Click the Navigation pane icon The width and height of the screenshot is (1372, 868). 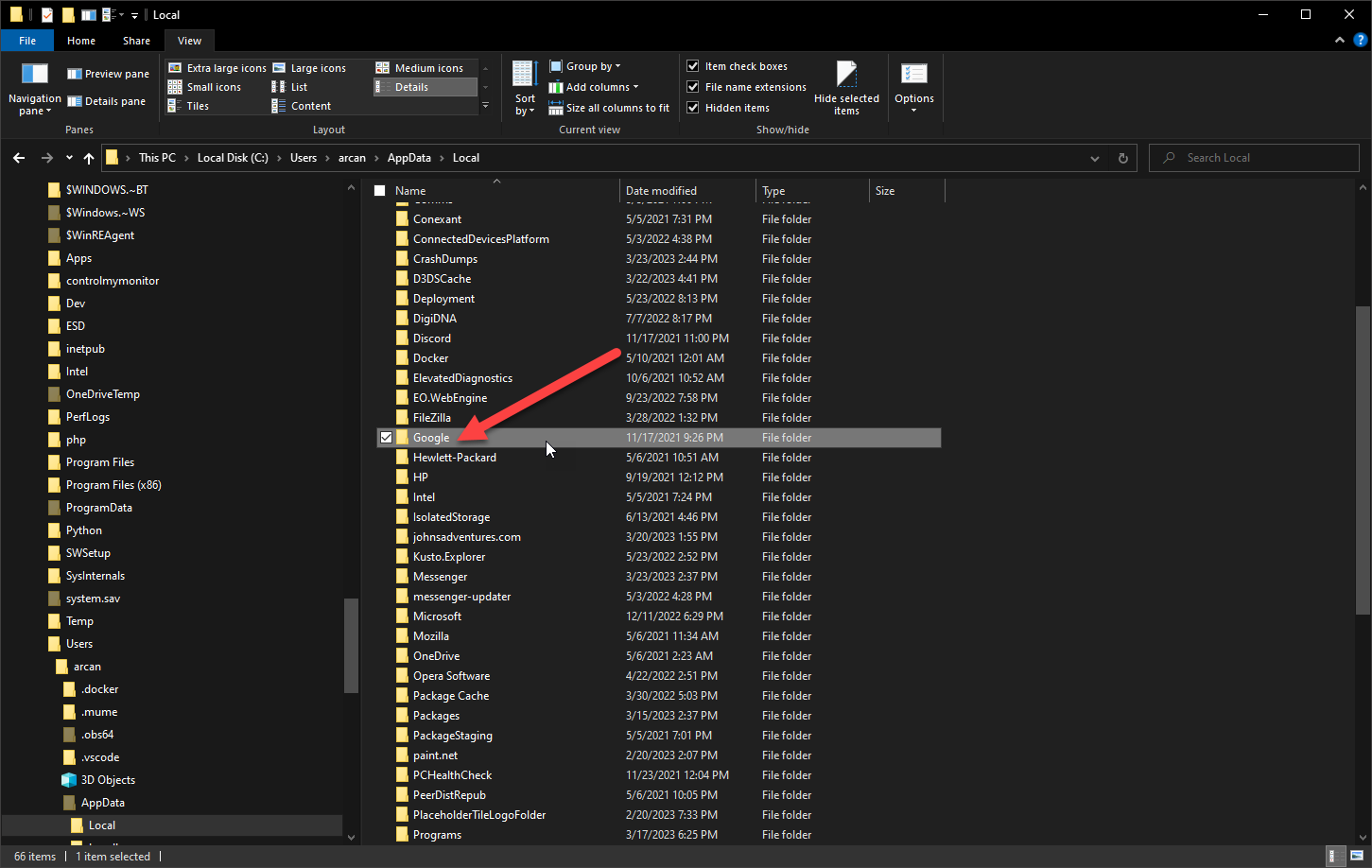34,75
